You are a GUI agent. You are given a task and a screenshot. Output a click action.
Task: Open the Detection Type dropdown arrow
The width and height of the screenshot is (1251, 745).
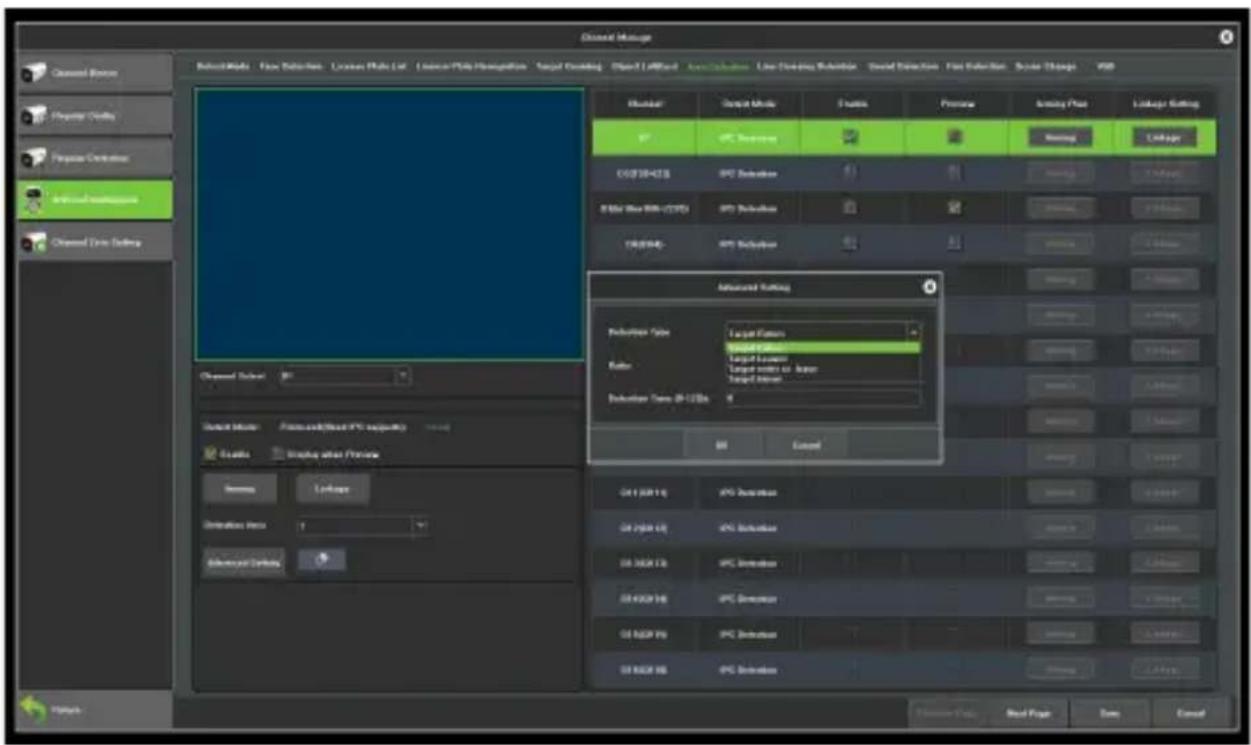tap(913, 331)
